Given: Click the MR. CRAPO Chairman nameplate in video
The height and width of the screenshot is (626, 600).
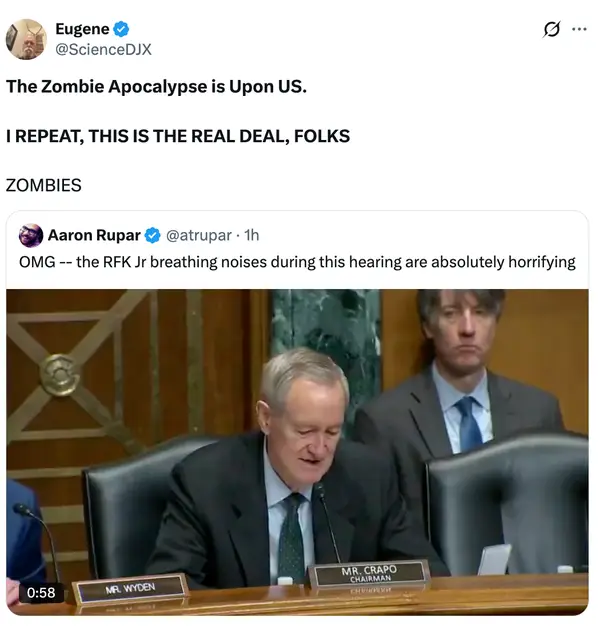Looking at the screenshot, I should coord(369,574).
